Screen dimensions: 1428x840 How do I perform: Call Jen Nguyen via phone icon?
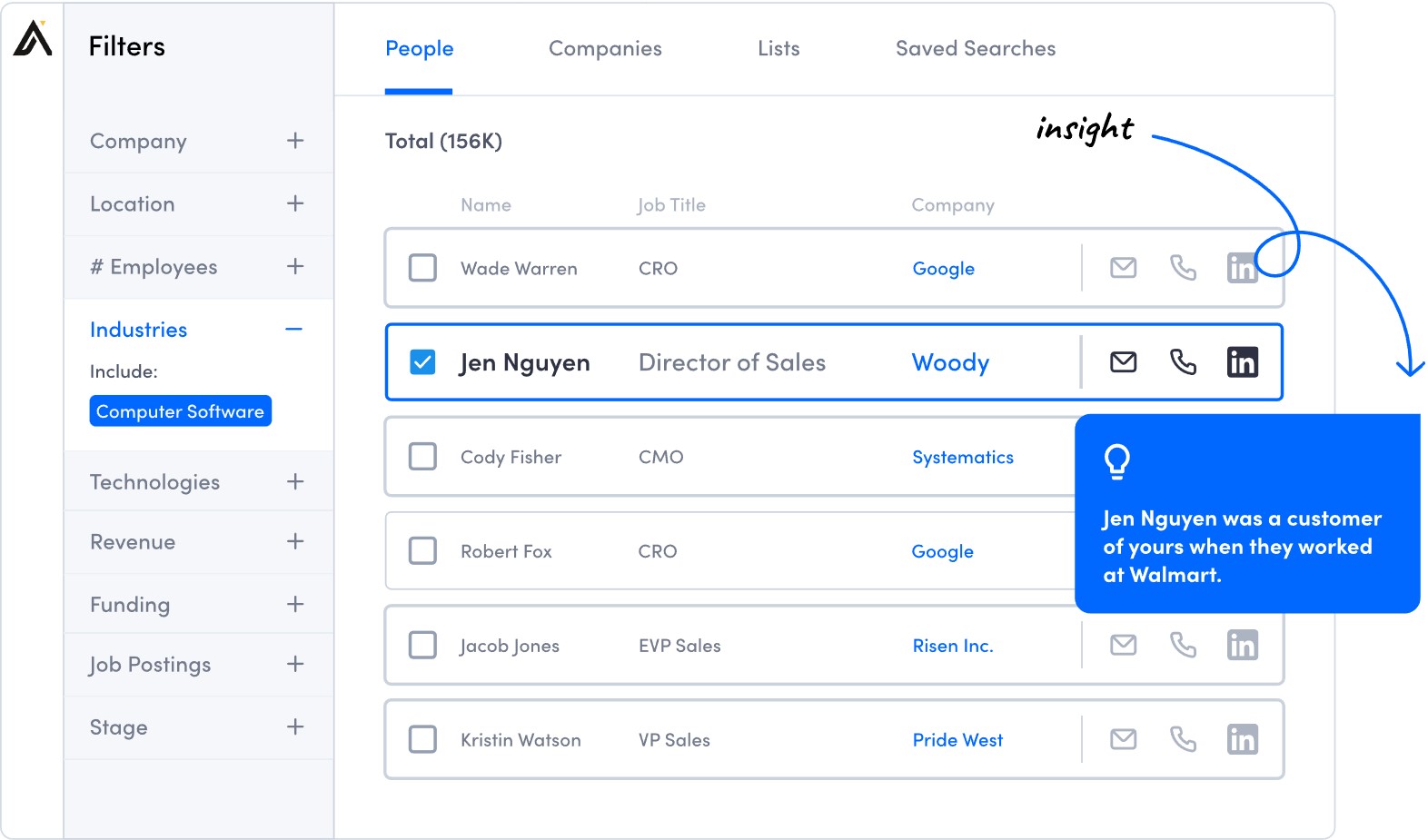tap(1183, 362)
